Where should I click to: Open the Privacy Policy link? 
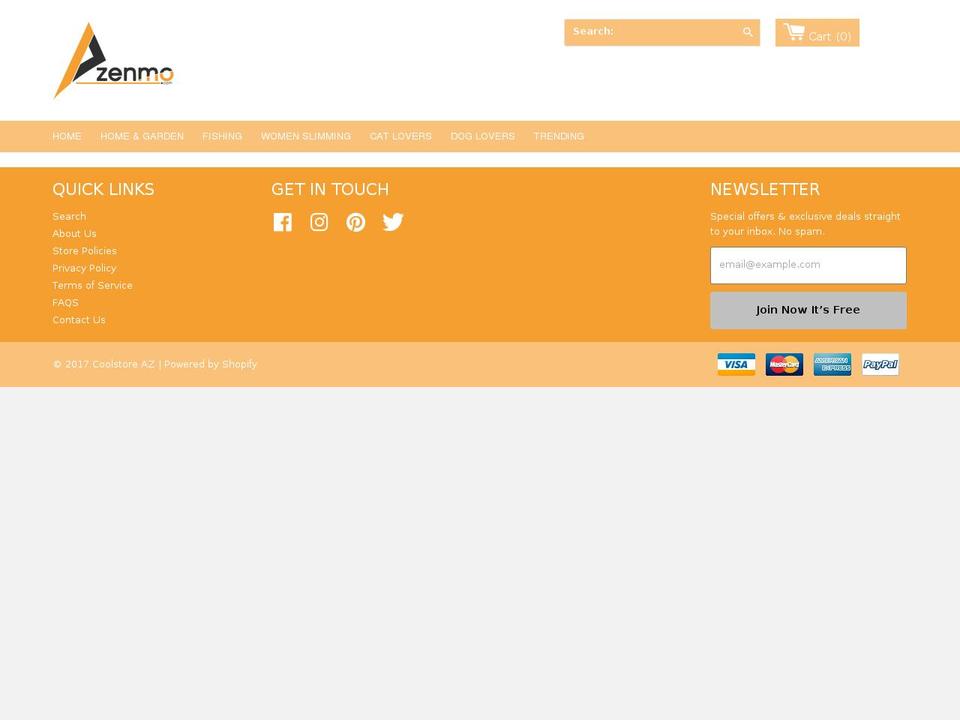(84, 268)
